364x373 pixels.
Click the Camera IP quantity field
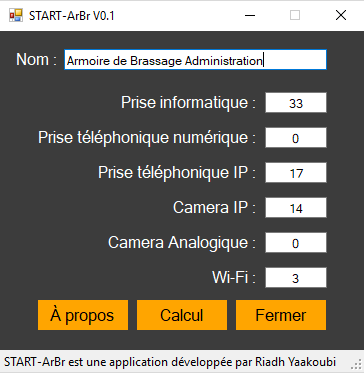pos(296,208)
